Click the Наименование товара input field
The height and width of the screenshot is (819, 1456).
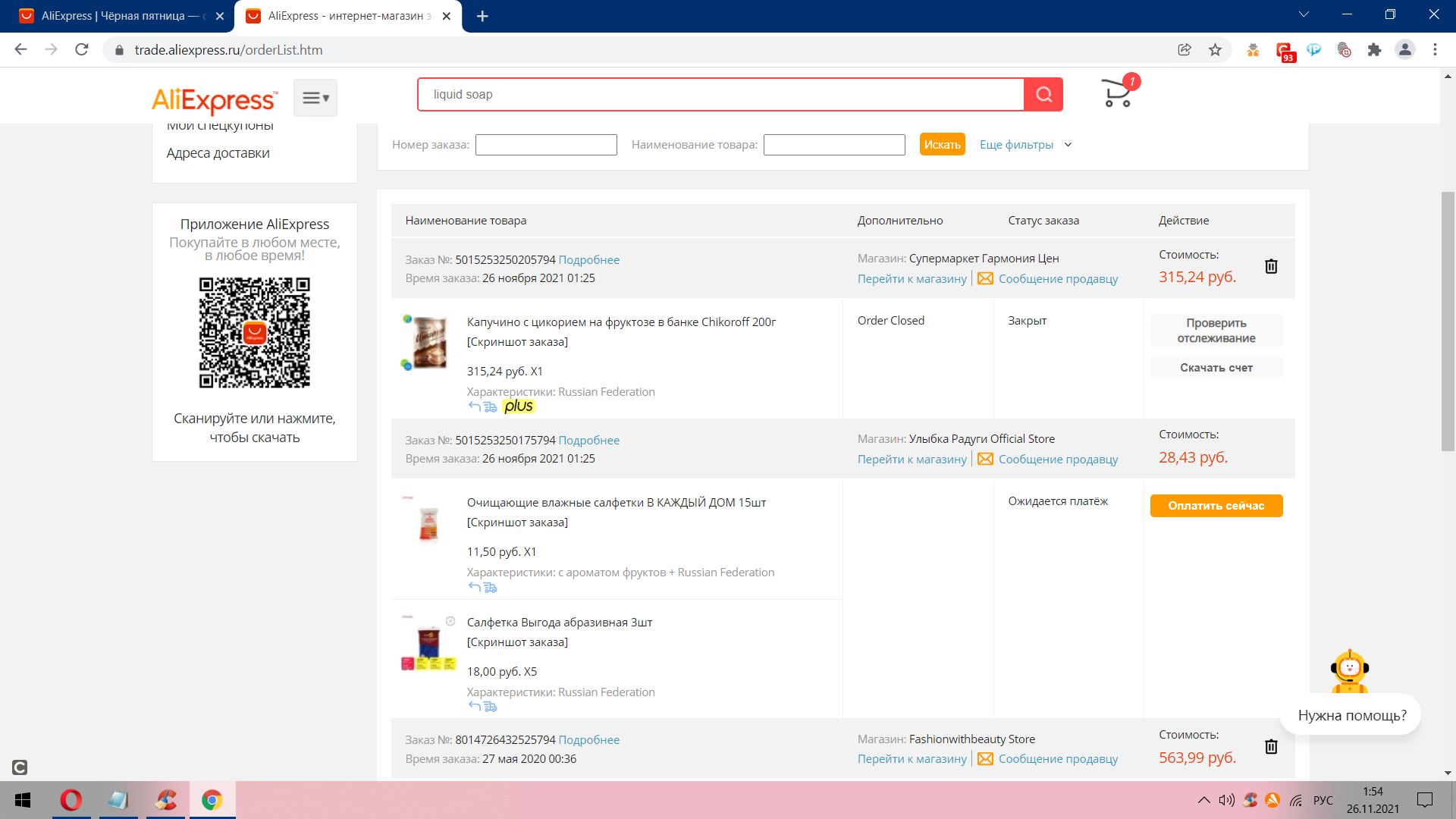point(834,145)
